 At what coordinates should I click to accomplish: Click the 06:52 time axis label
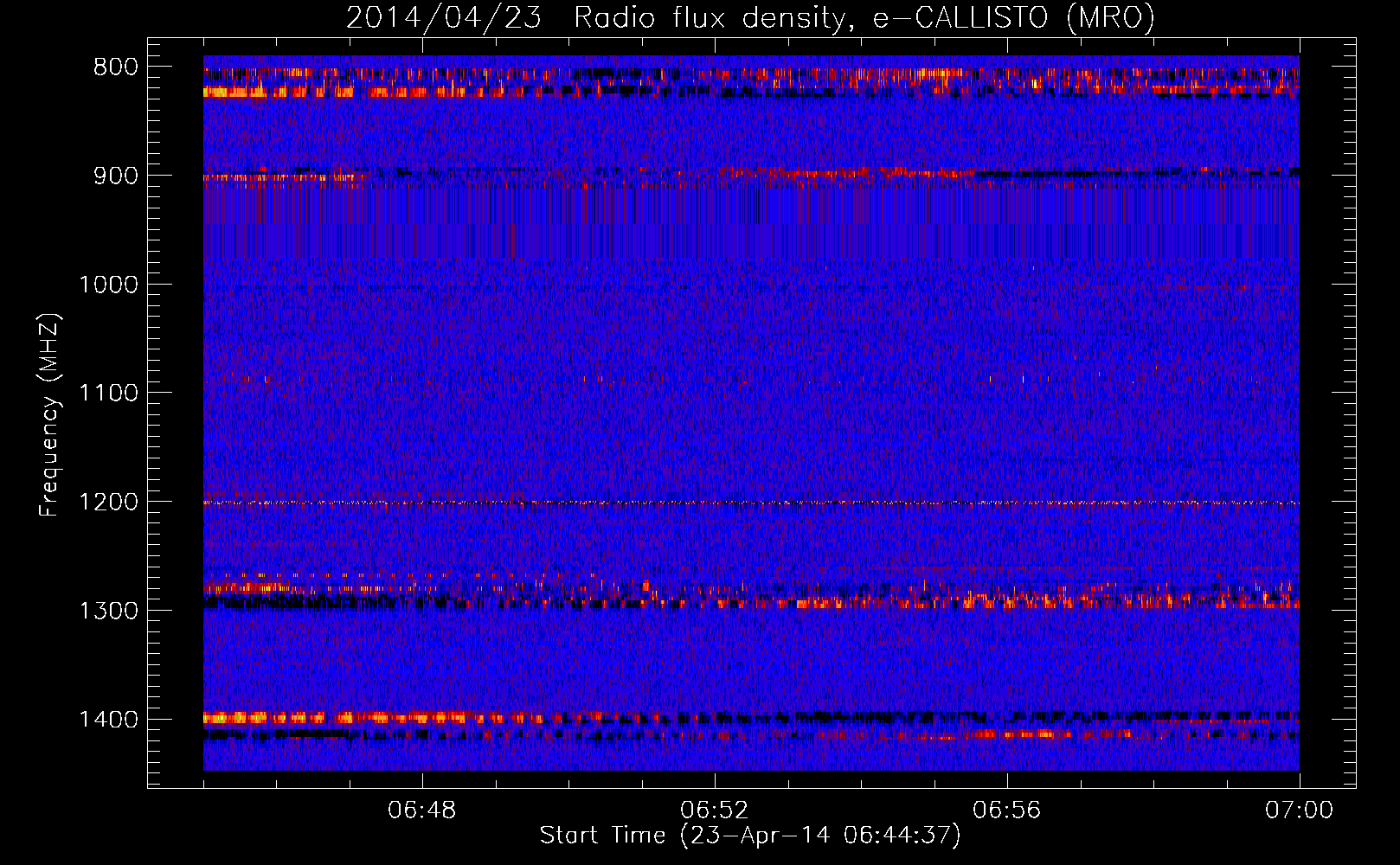click(714, 811)
